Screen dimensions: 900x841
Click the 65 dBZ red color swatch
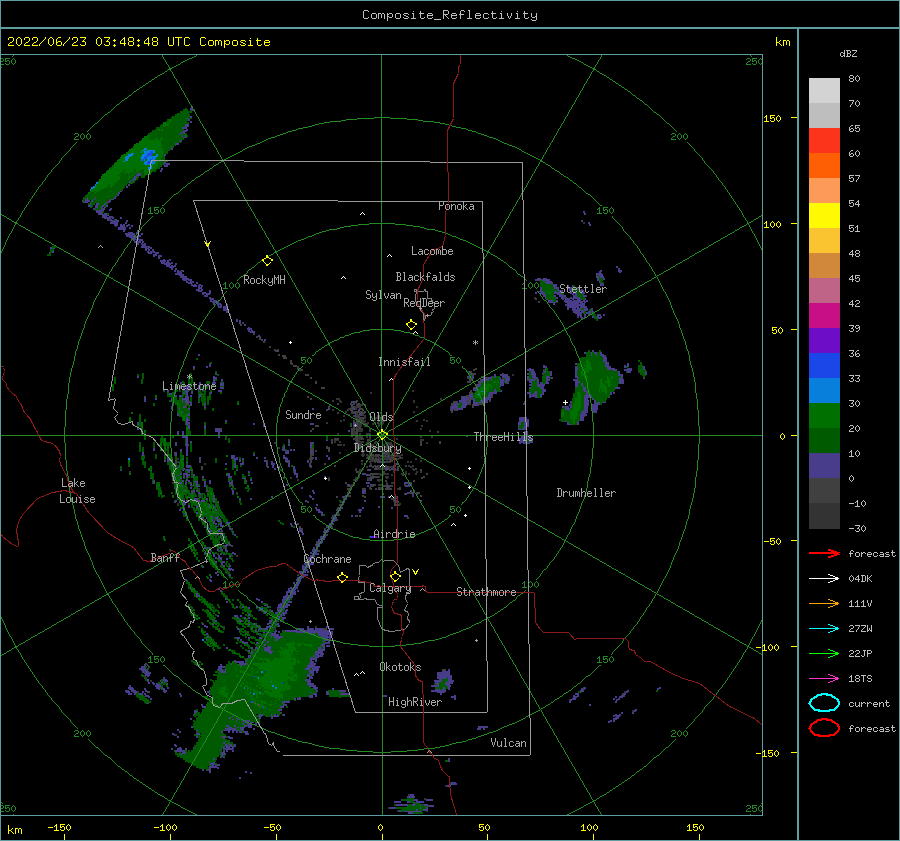coord(824,140)
